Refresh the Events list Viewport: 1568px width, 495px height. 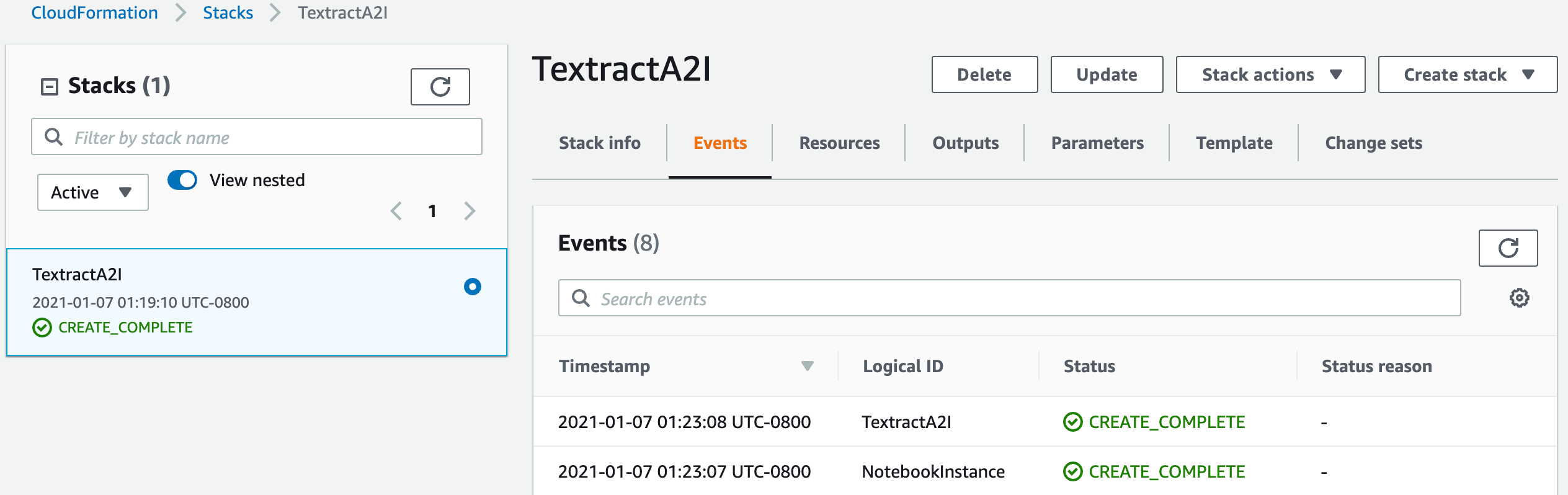click(1508, 248)
